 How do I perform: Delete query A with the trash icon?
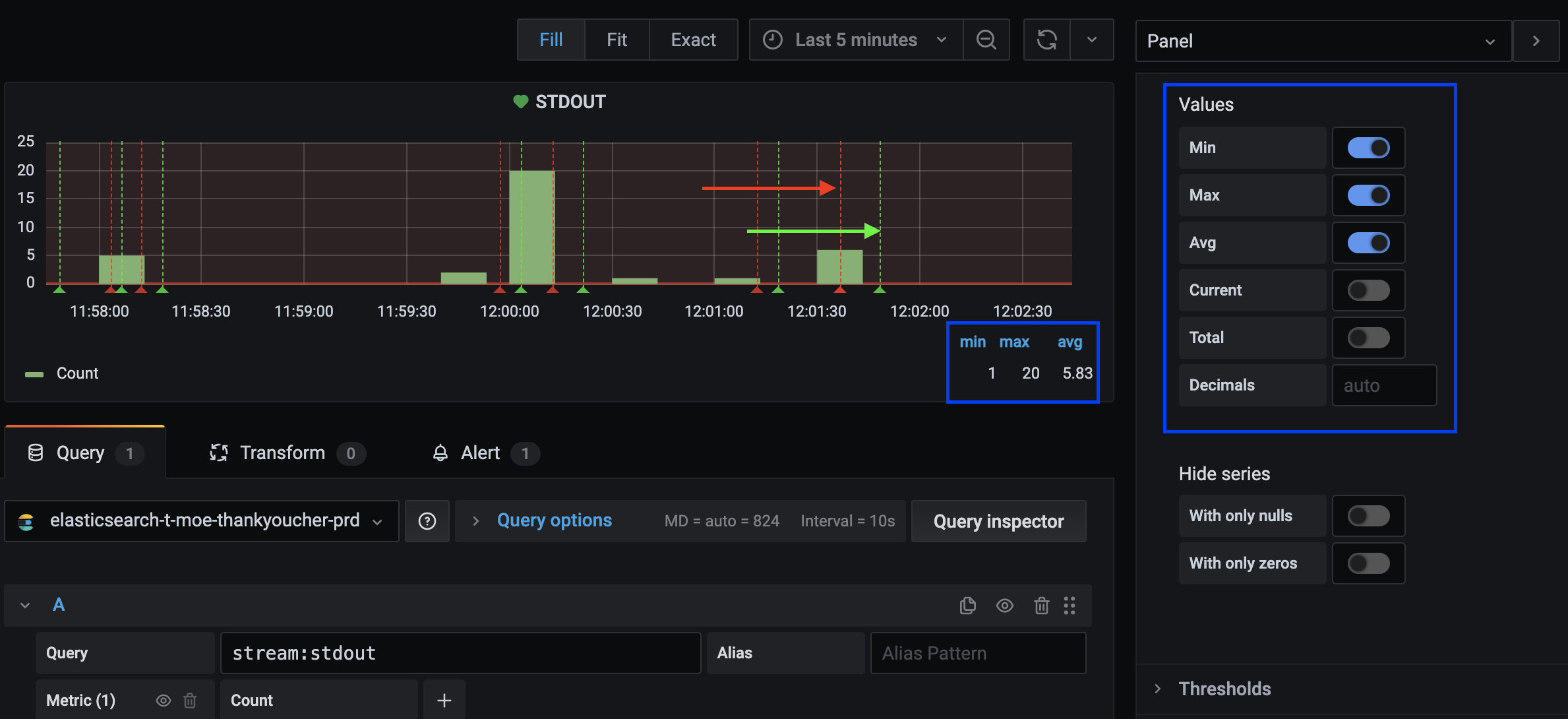pos(1041,606)
